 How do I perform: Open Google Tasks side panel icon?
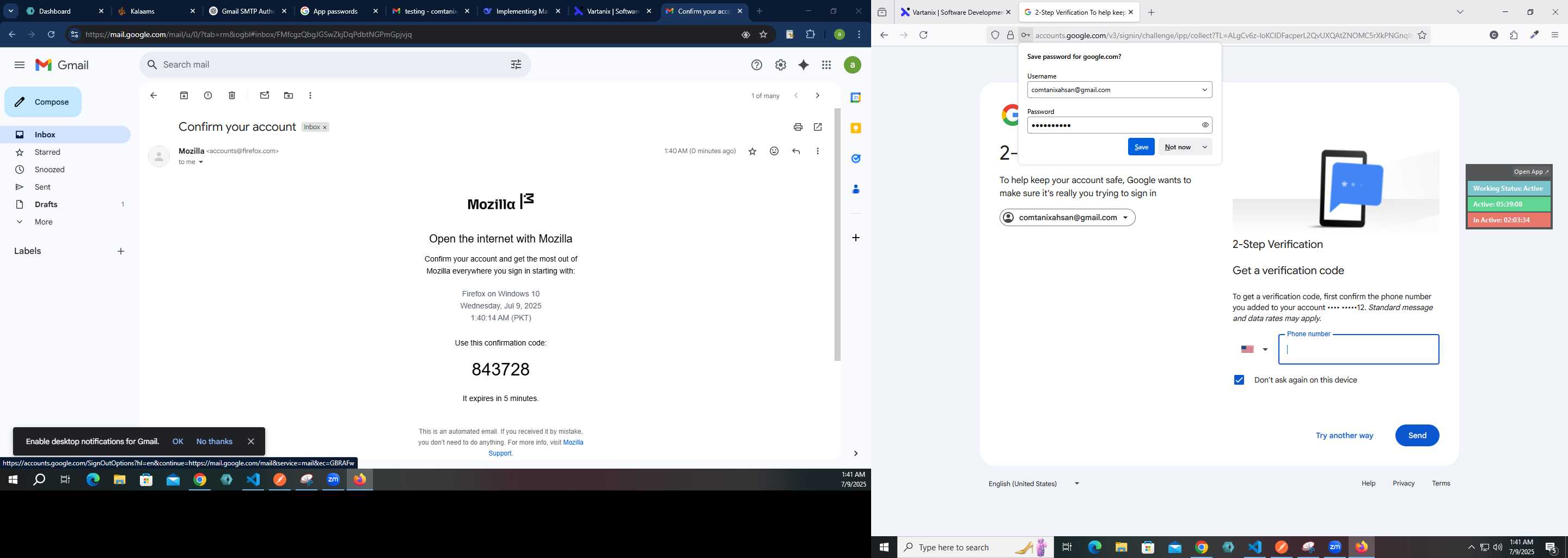(856, 159)
